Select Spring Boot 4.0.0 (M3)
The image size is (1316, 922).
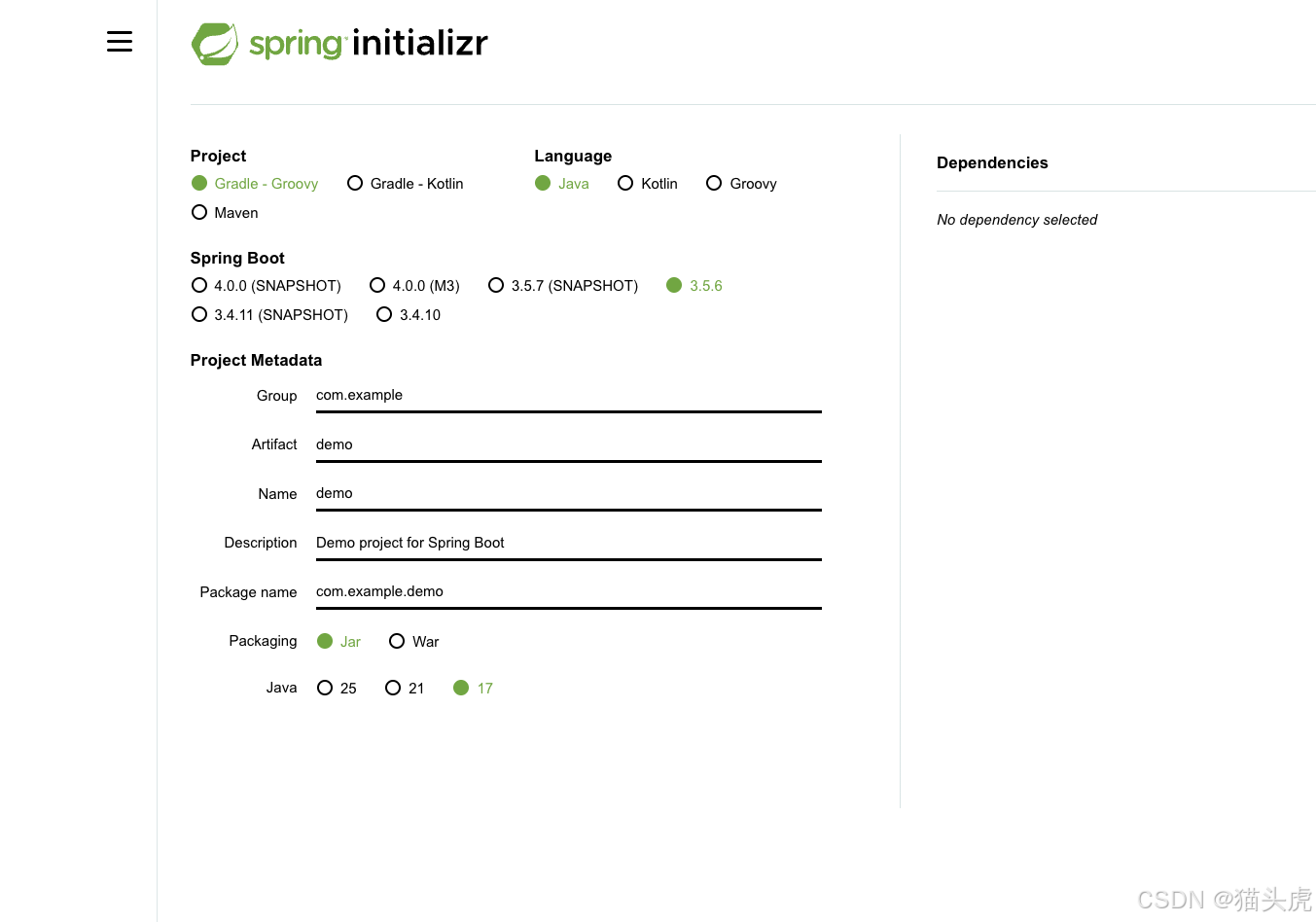point(414,286)
